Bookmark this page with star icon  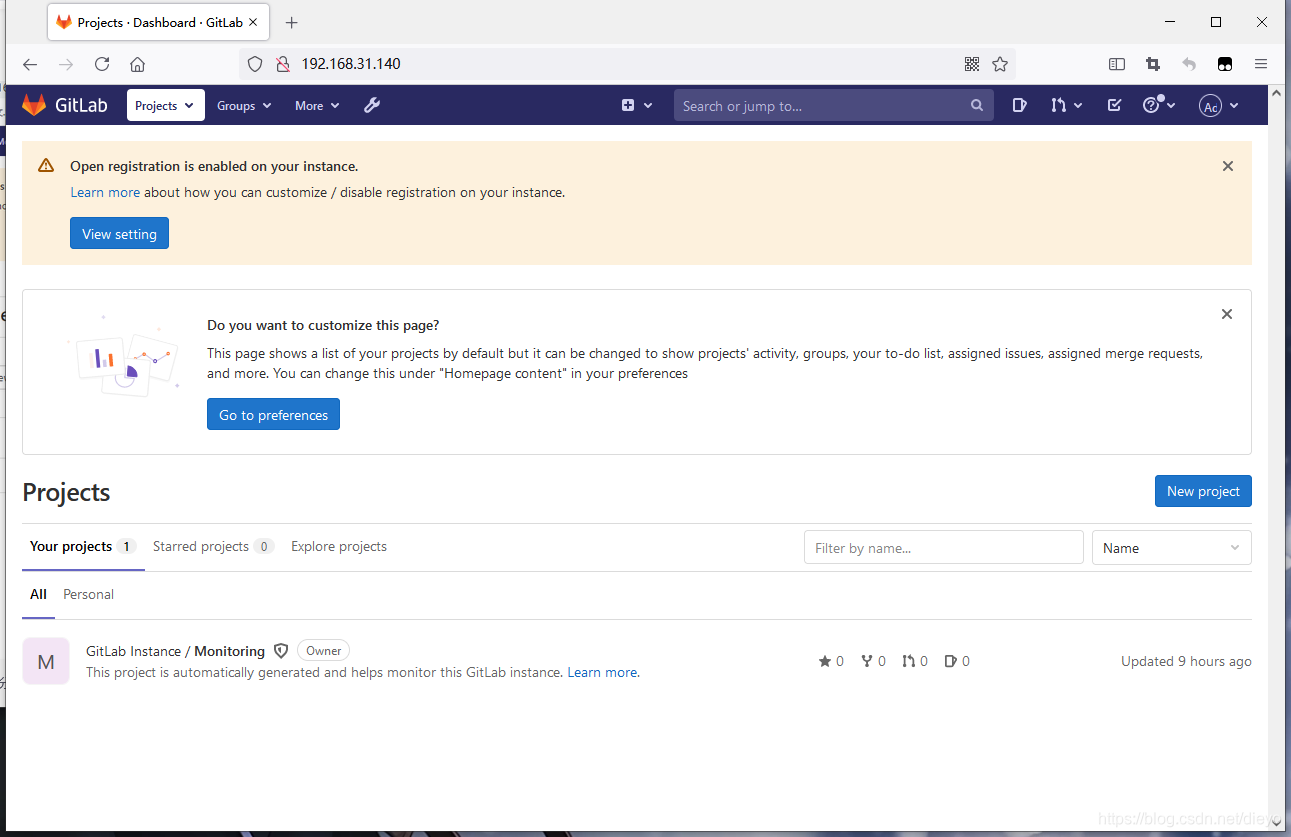pos(1000,64)
